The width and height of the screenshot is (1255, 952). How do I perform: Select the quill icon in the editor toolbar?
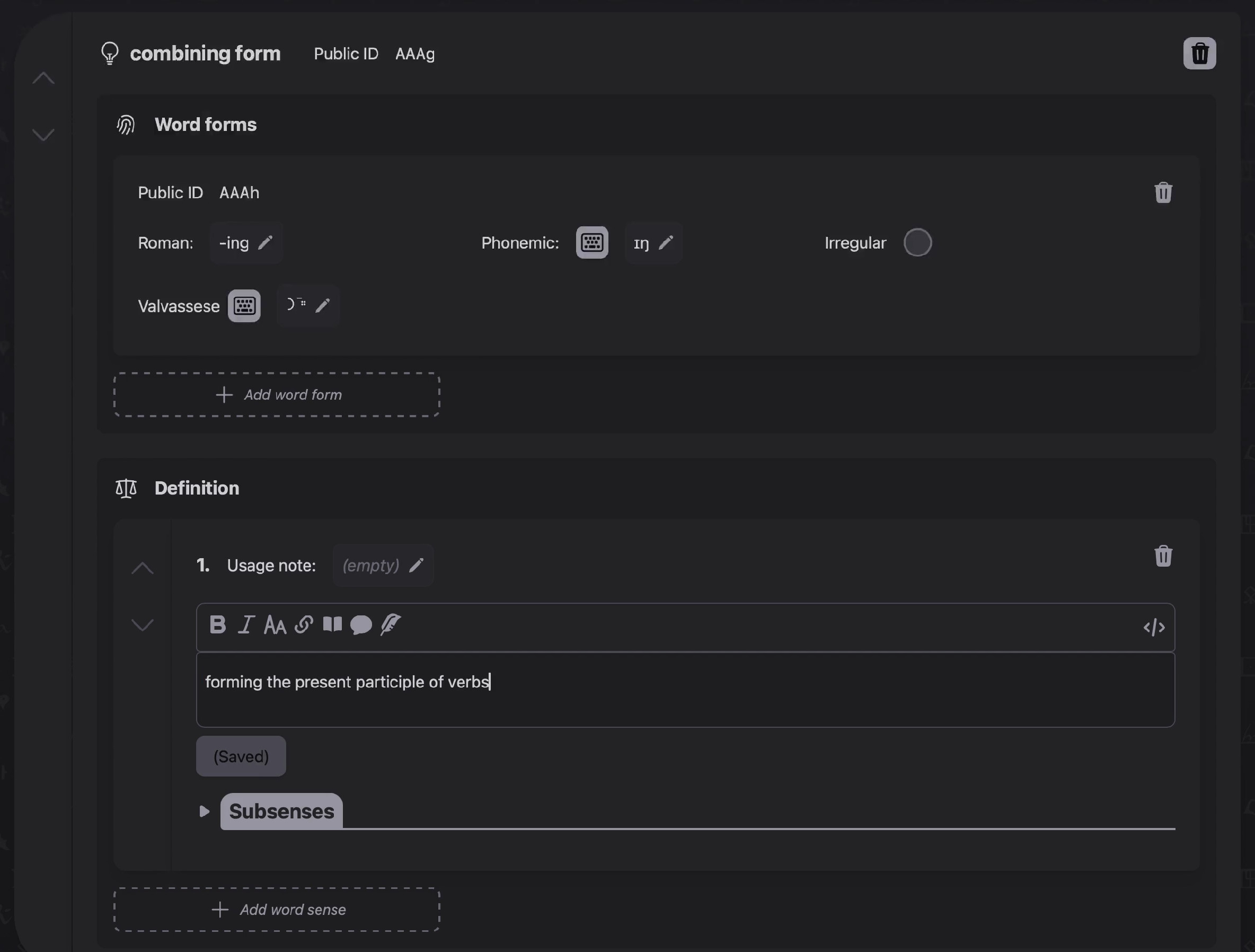[390, 624]
